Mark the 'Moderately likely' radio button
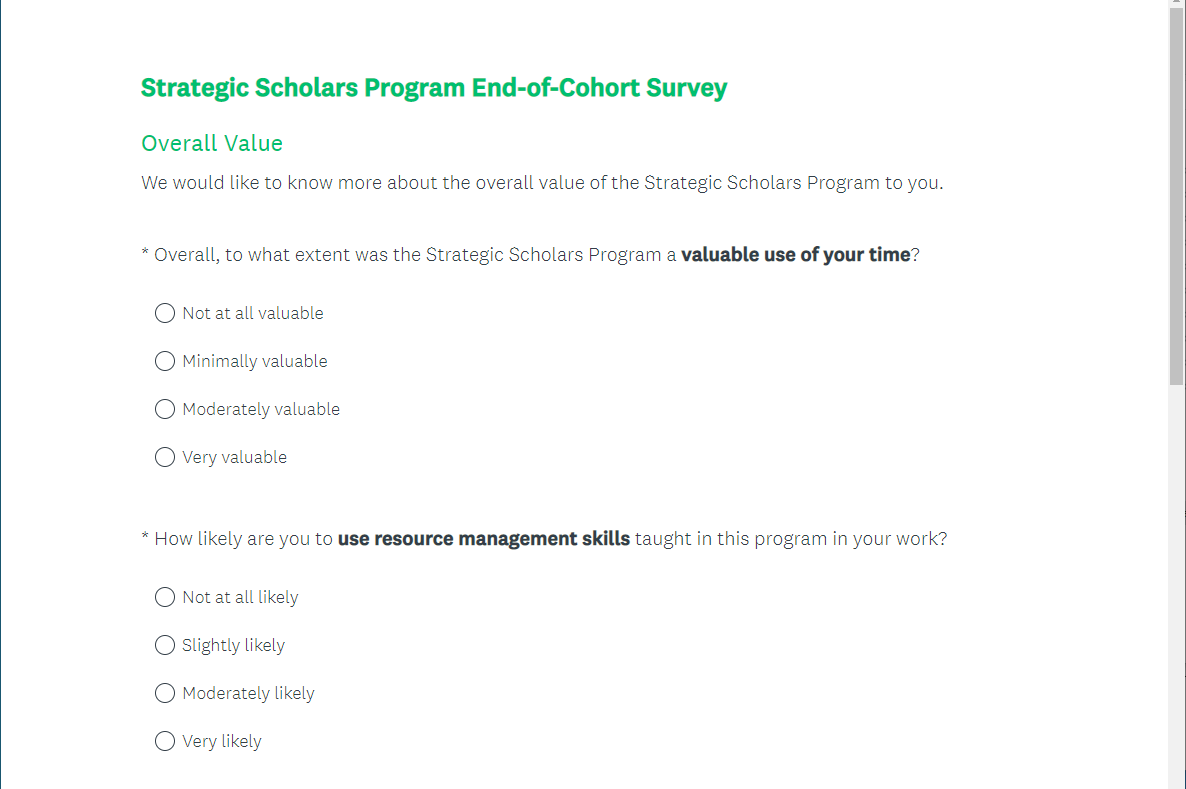This screenshot has height=789, width=1186. [x=165, y=693]
